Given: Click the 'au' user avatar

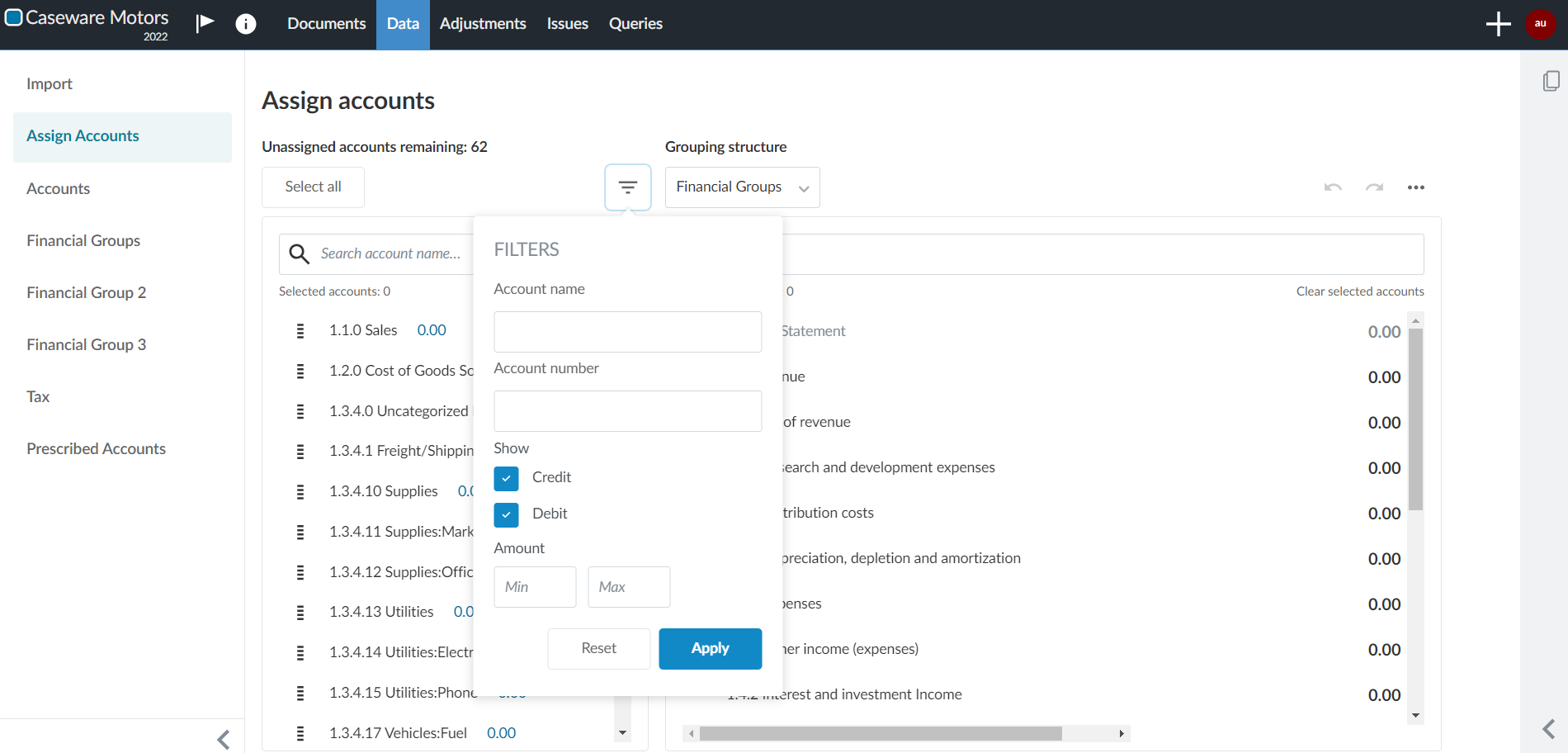Looking at the screenshot, I should [1539, 23].
